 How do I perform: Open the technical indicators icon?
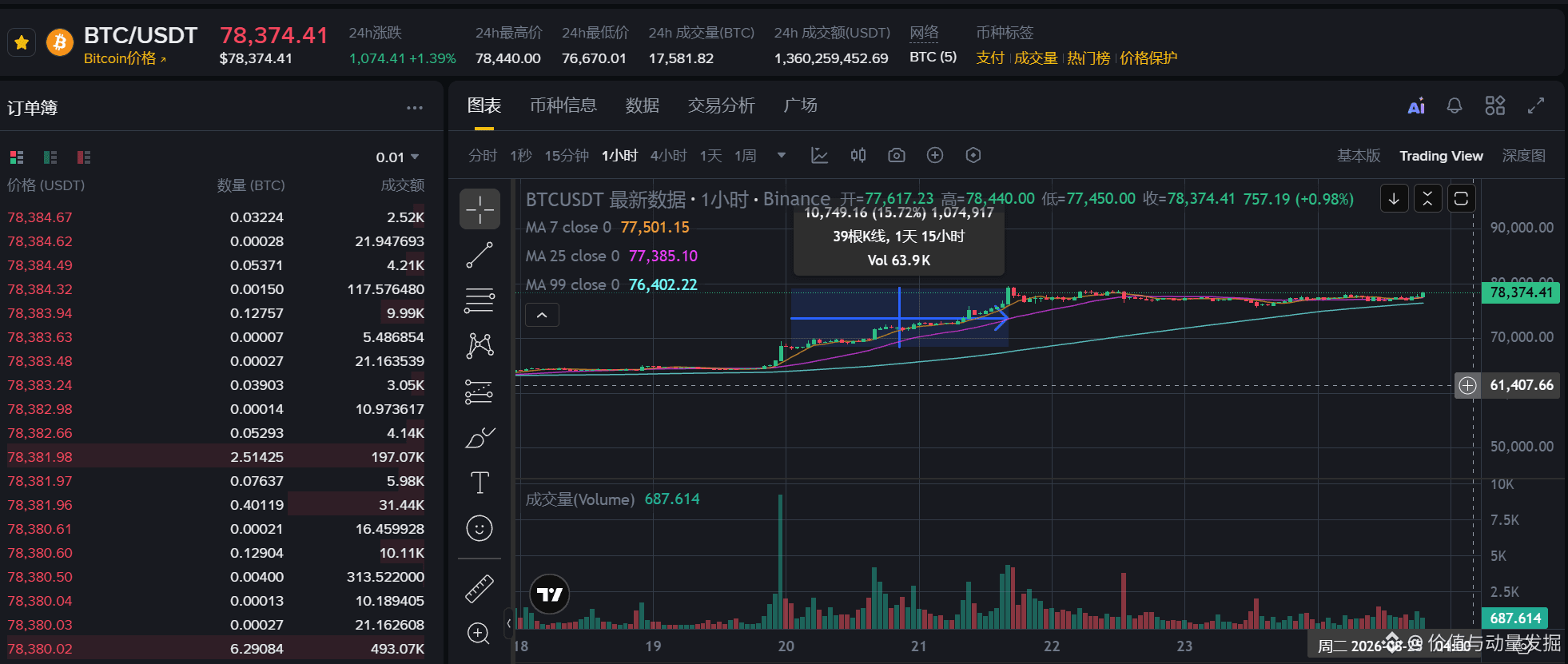point(820,156)
